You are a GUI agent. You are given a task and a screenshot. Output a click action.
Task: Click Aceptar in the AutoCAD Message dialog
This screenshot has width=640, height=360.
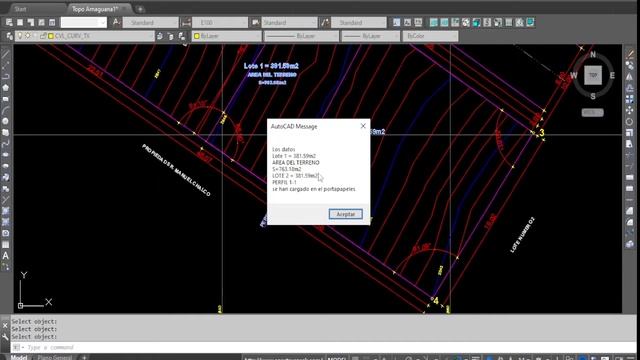click(345, 214)
